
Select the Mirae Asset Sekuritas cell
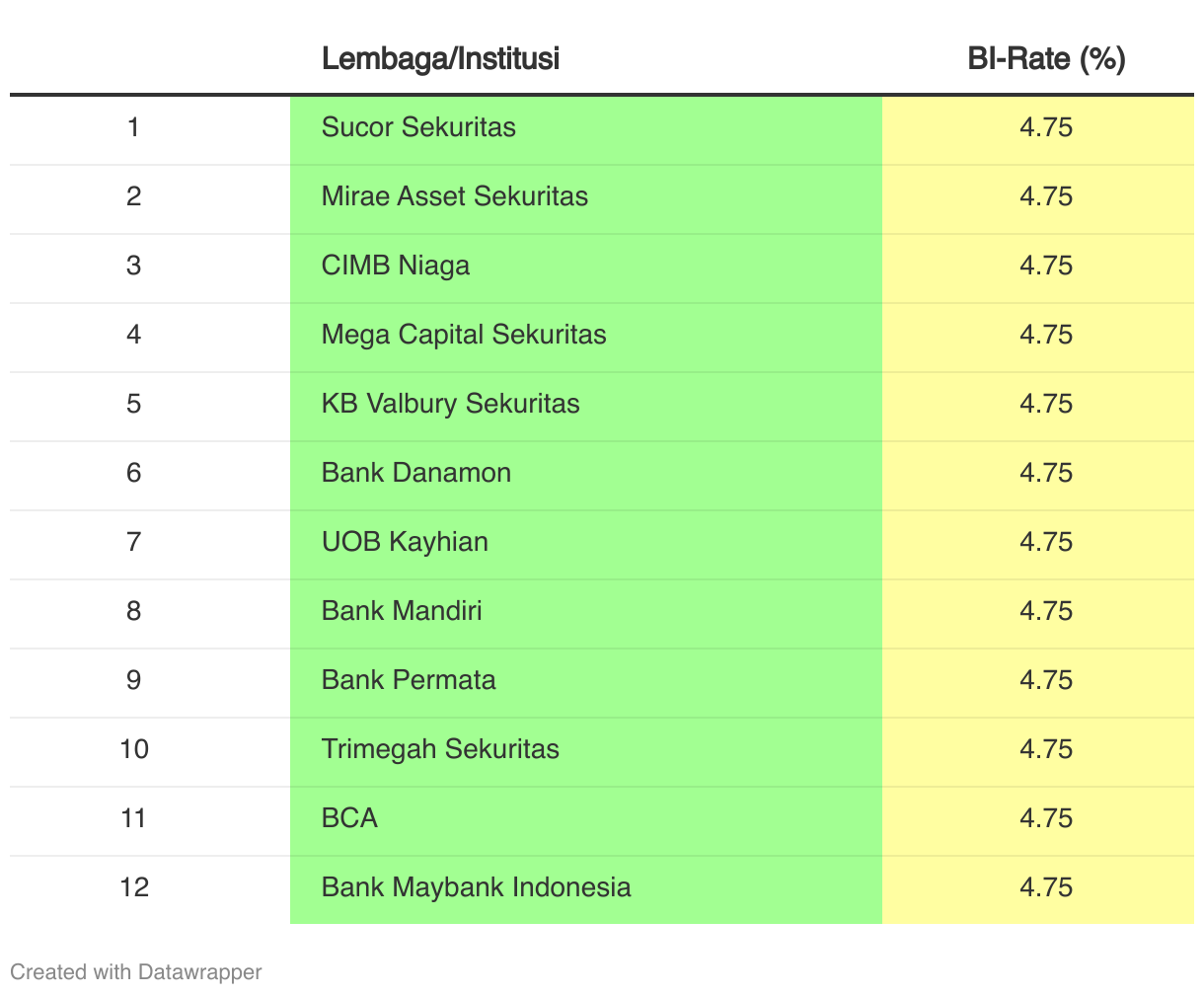click(x=454, y=197)
